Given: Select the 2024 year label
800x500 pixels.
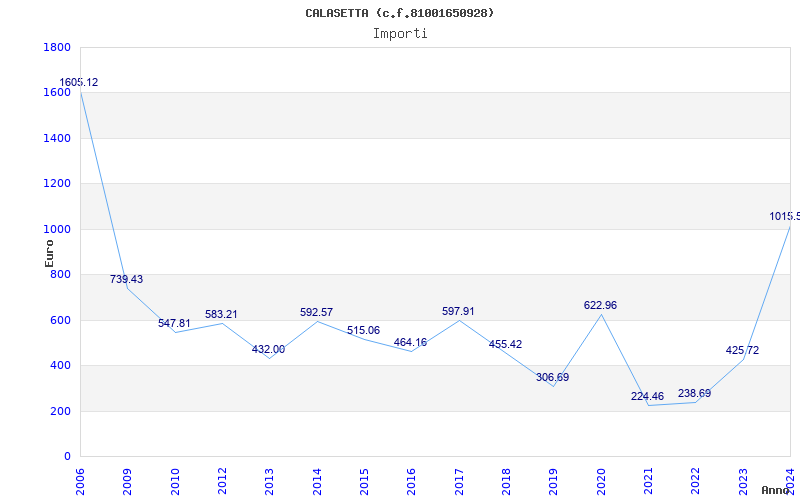Looking at the screenshot, I should [x=791, y=478].
